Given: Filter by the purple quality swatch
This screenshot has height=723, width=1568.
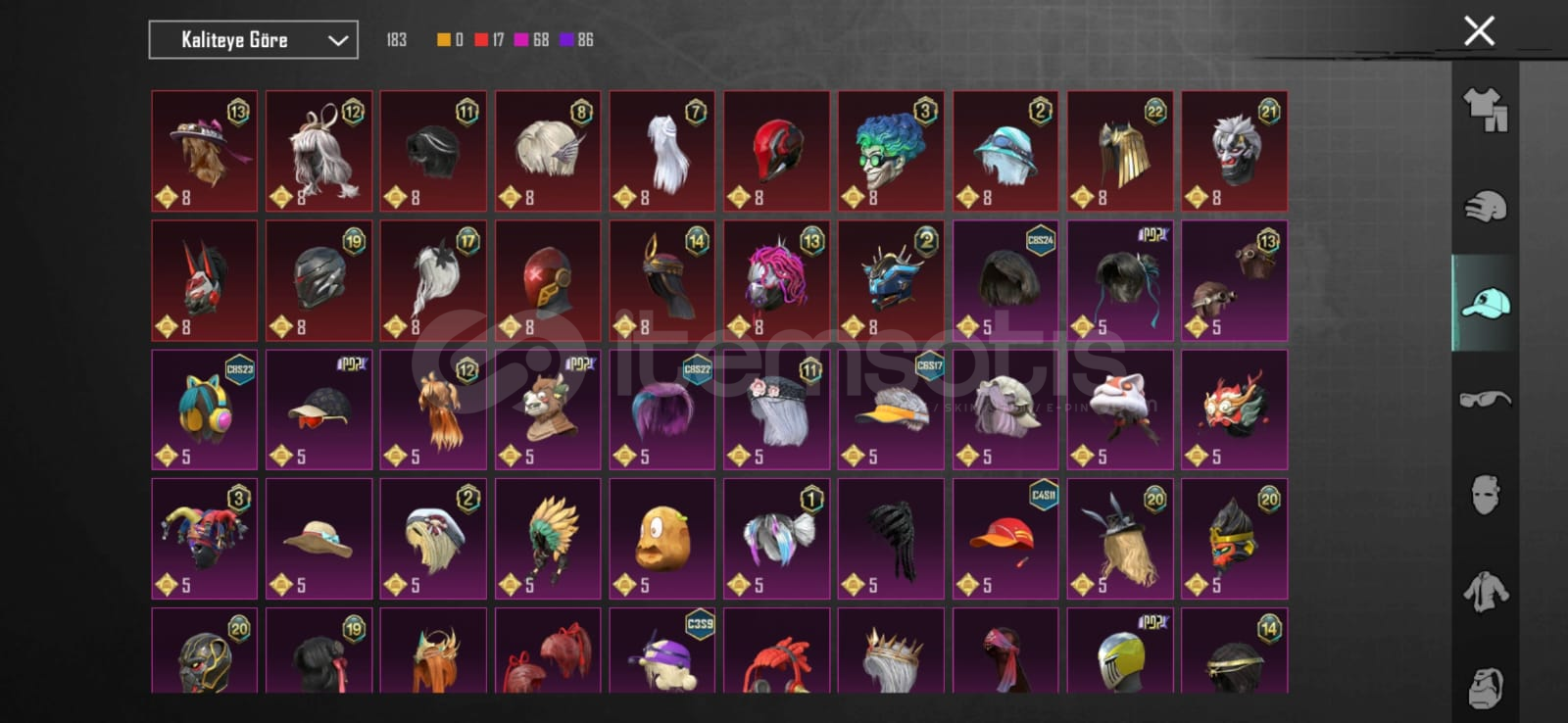Looking at the screenshot, I should (x=566, y=39).
